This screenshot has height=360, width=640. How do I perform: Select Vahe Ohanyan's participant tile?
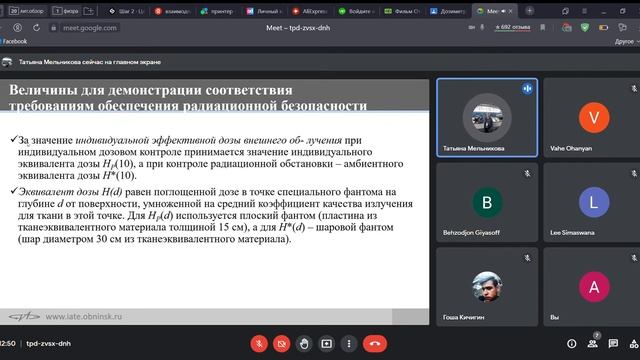(x=592, y=118)
